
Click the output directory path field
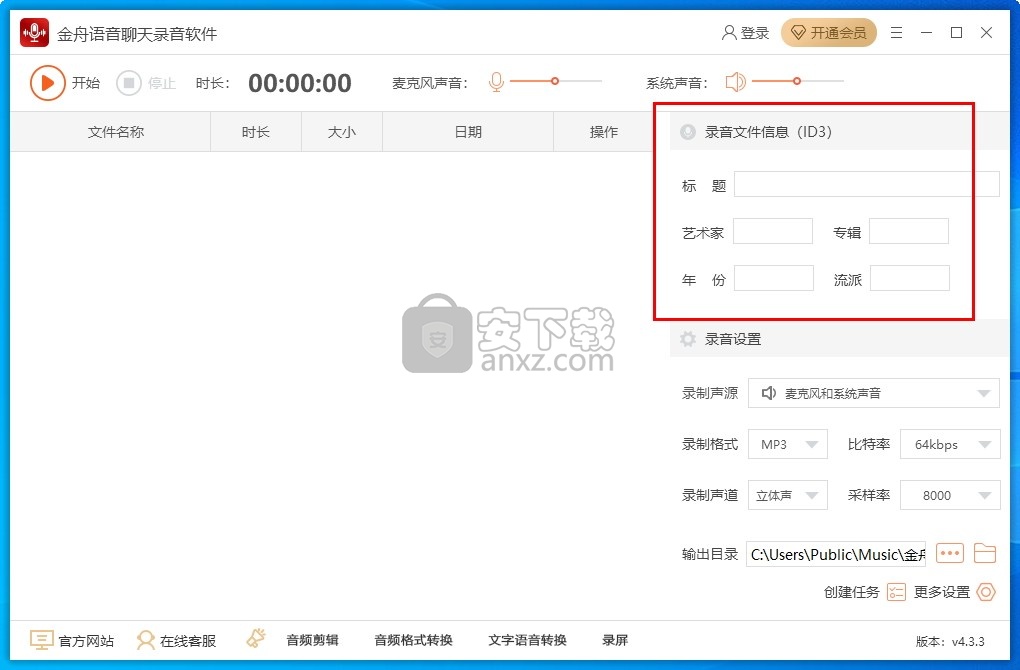[836, 554]
